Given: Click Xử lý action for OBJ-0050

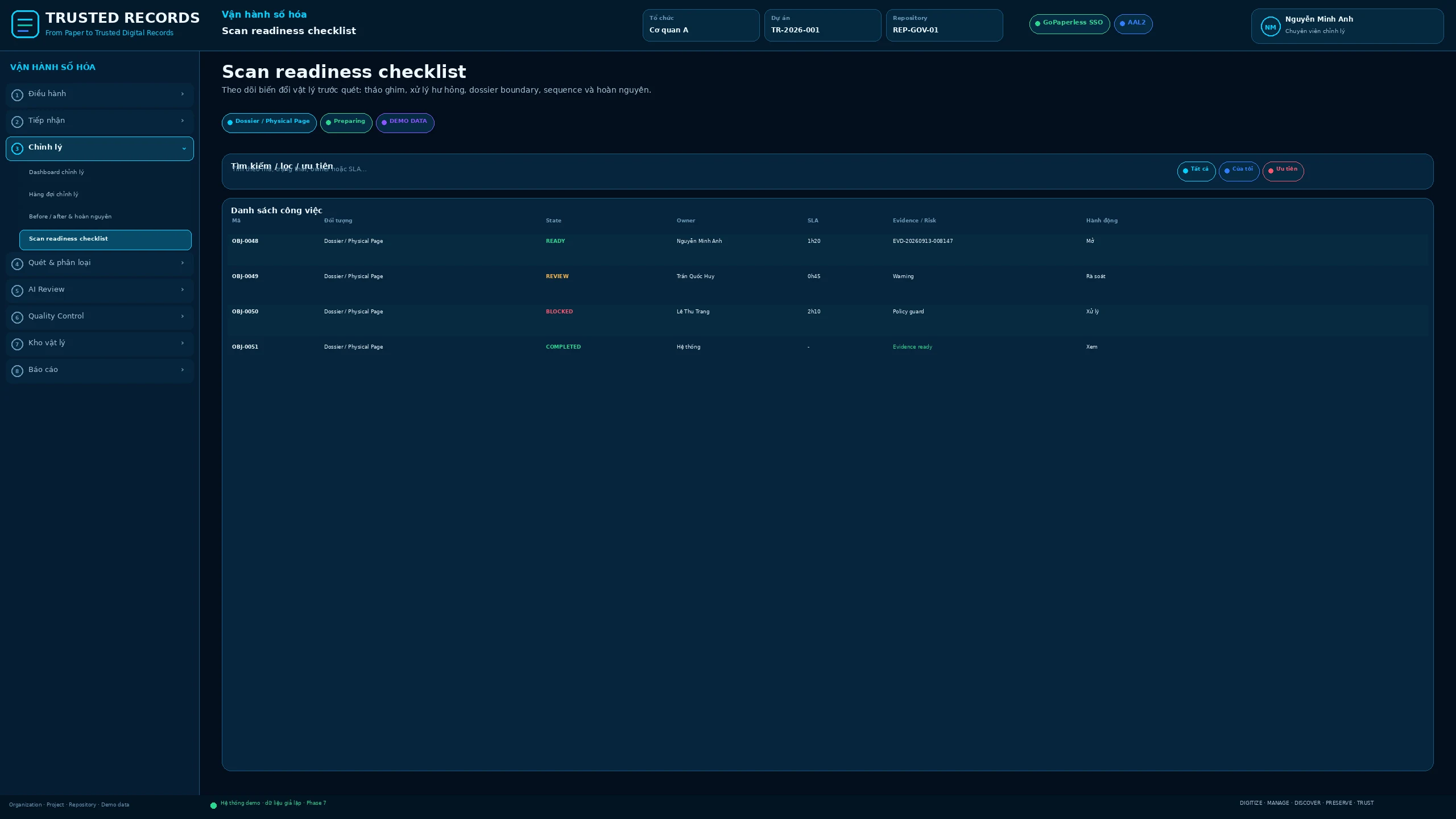Looking at the screenshot, I should 1092,312.
